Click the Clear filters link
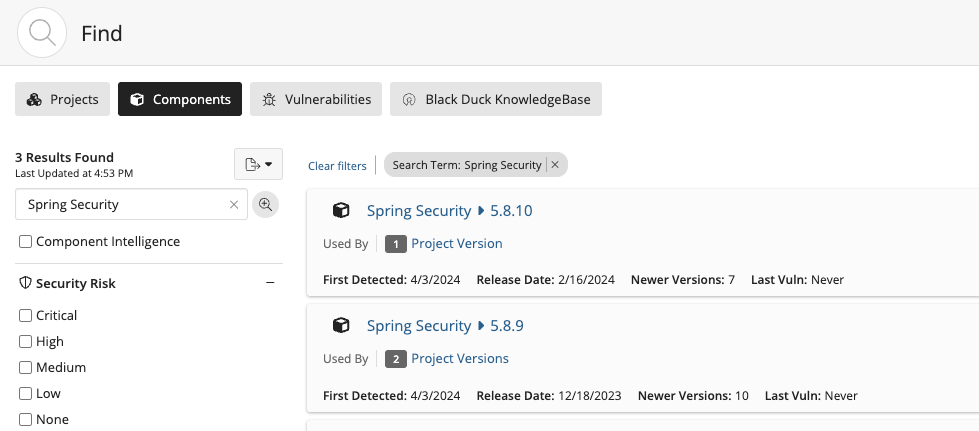Screen dimensions: 979x431 [337, 166]
